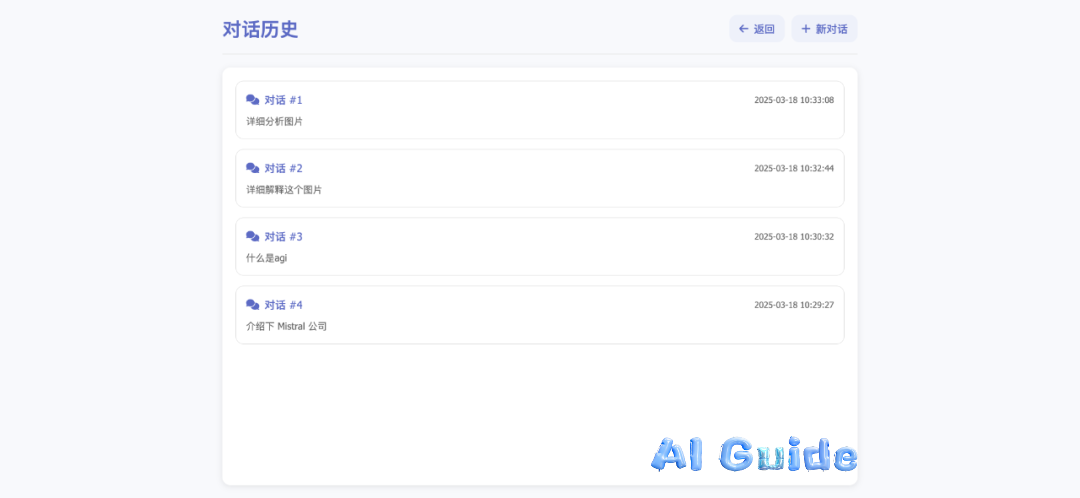Select the preview text 详细分析图片
This screenshot has width=1080, height=498.
(274, 121)
